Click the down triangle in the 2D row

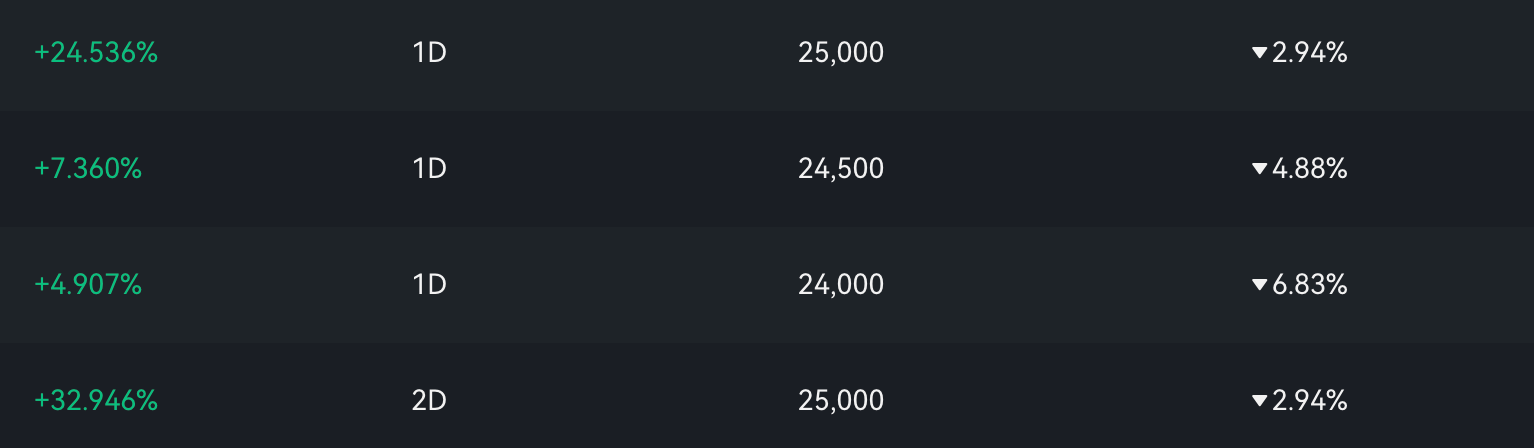pyautogui.click(x=1259, y=401)
